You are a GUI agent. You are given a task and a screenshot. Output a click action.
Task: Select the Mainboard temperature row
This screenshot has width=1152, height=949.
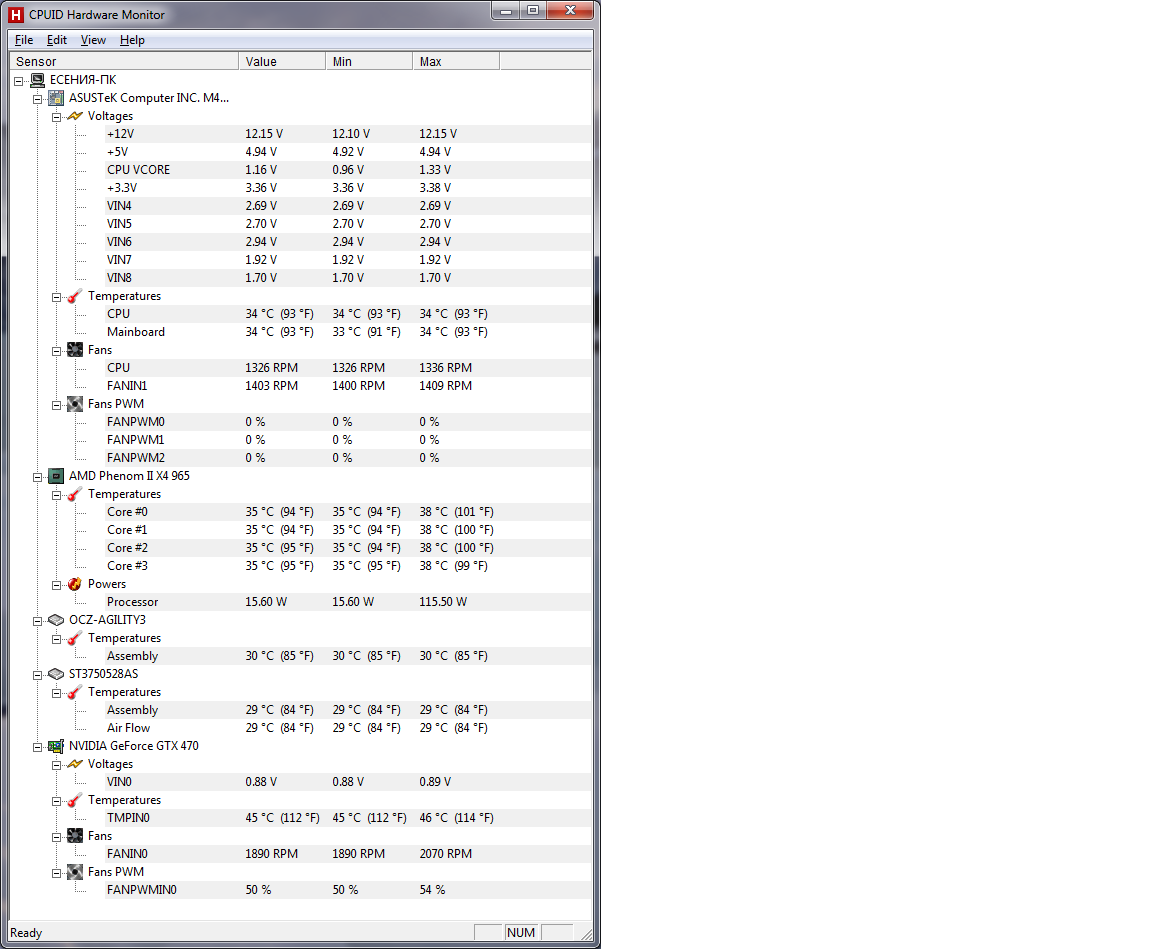click(x=348, y=332)
